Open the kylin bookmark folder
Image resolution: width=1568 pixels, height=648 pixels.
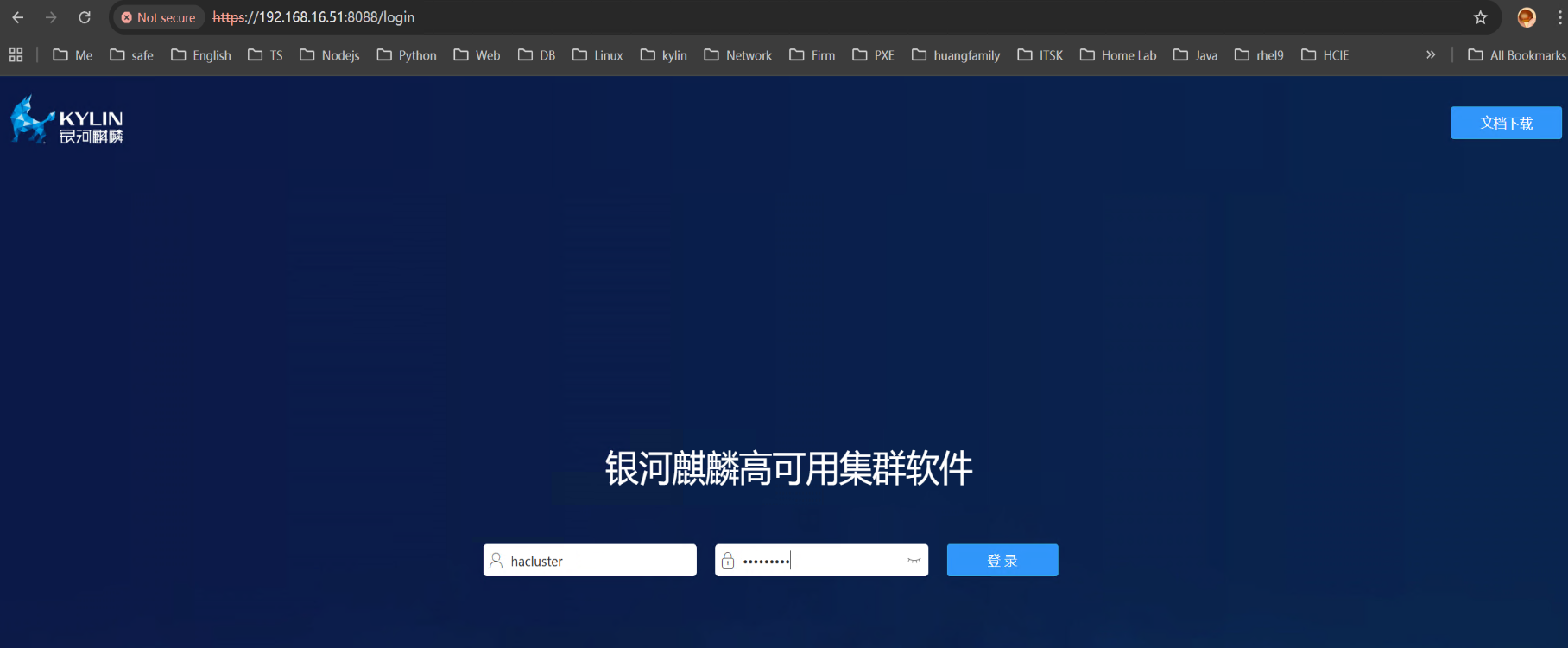663,55
